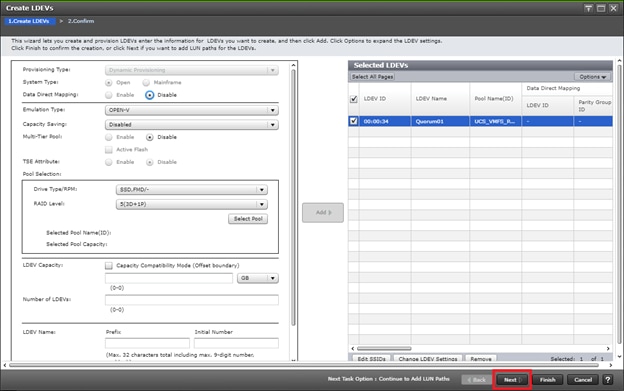Open the Options menu in Selected LDEVs
The width and height of the screenshot is (624, 391).
pos(592,77)
